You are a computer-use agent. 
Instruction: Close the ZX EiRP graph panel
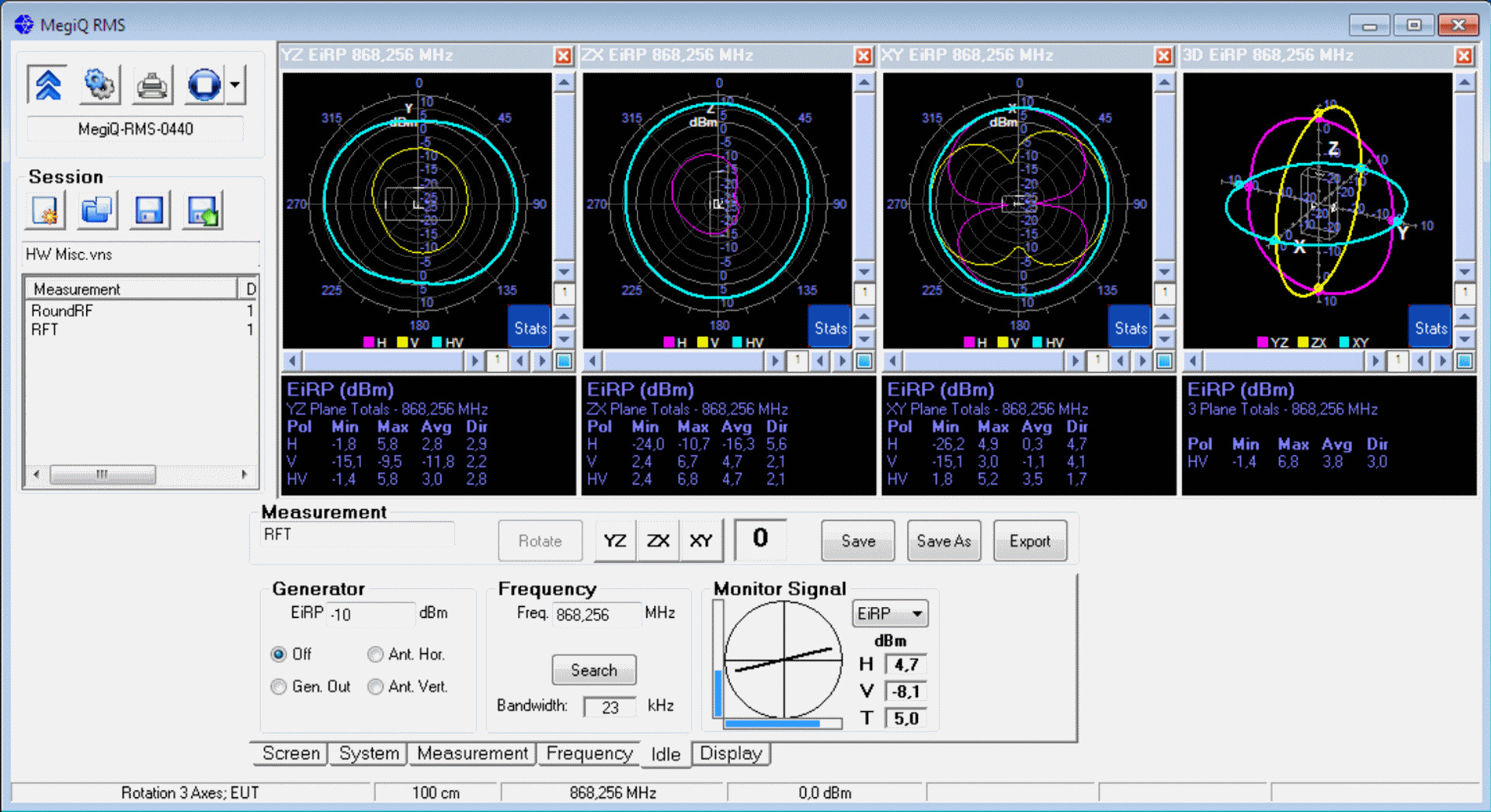click(x=864, y=56)
